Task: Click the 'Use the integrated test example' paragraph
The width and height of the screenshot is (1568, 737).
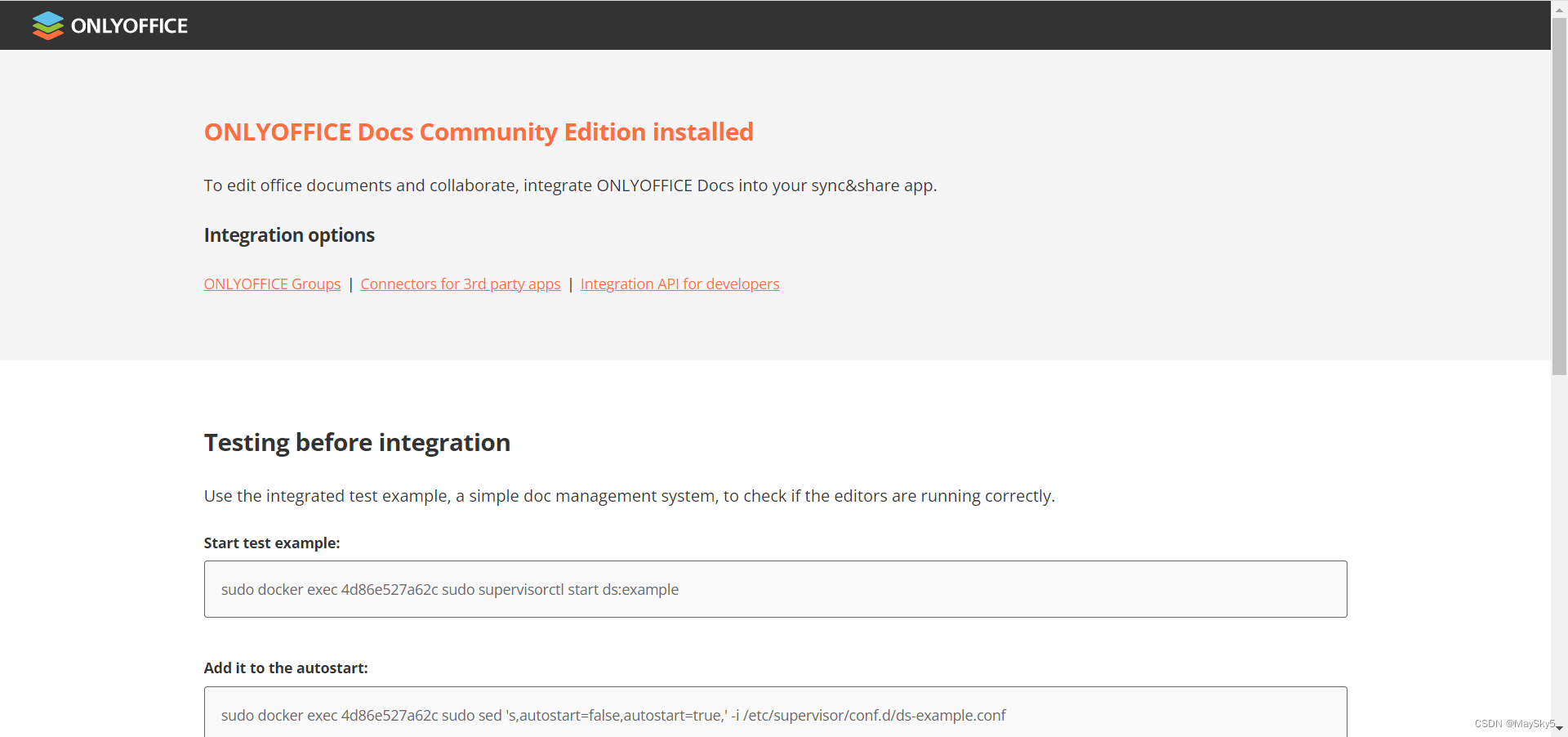Action: [630, 496]
